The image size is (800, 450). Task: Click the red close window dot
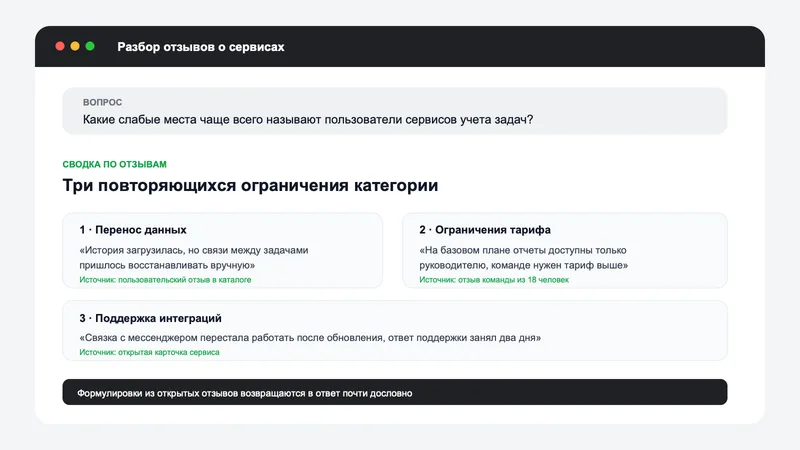[x=60, y=46]
